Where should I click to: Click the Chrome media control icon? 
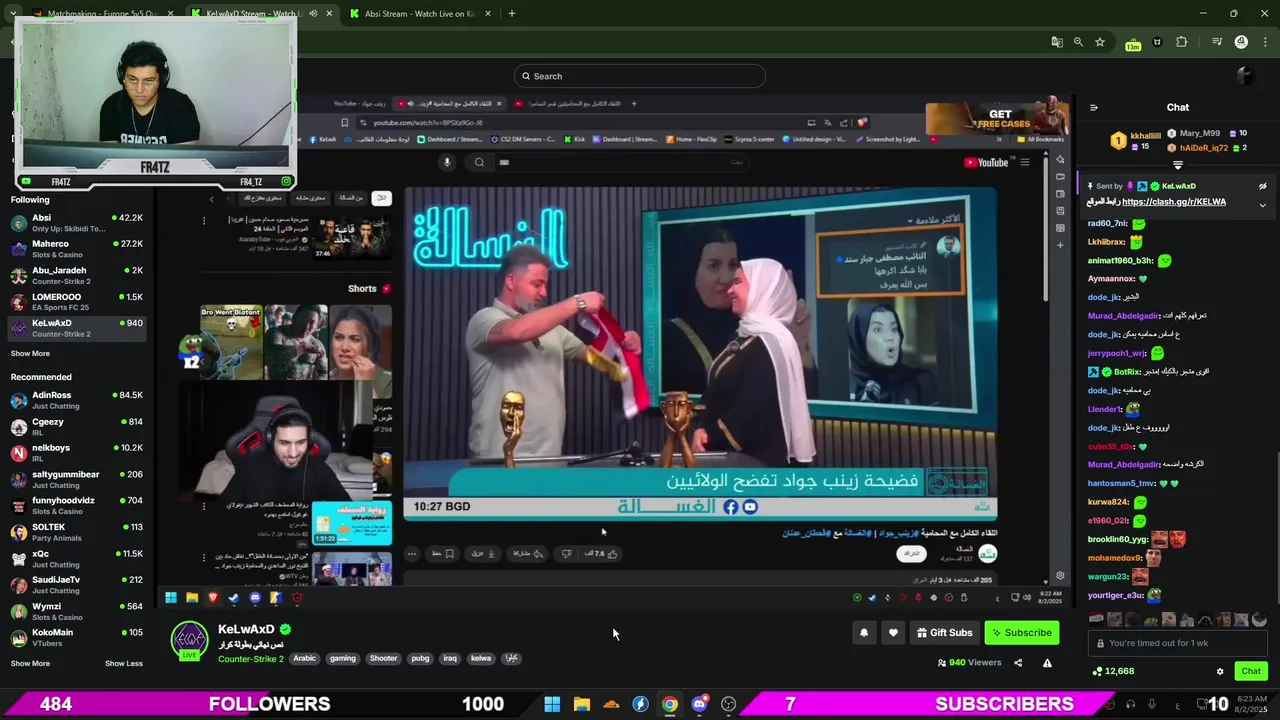tap(1217, 42)
